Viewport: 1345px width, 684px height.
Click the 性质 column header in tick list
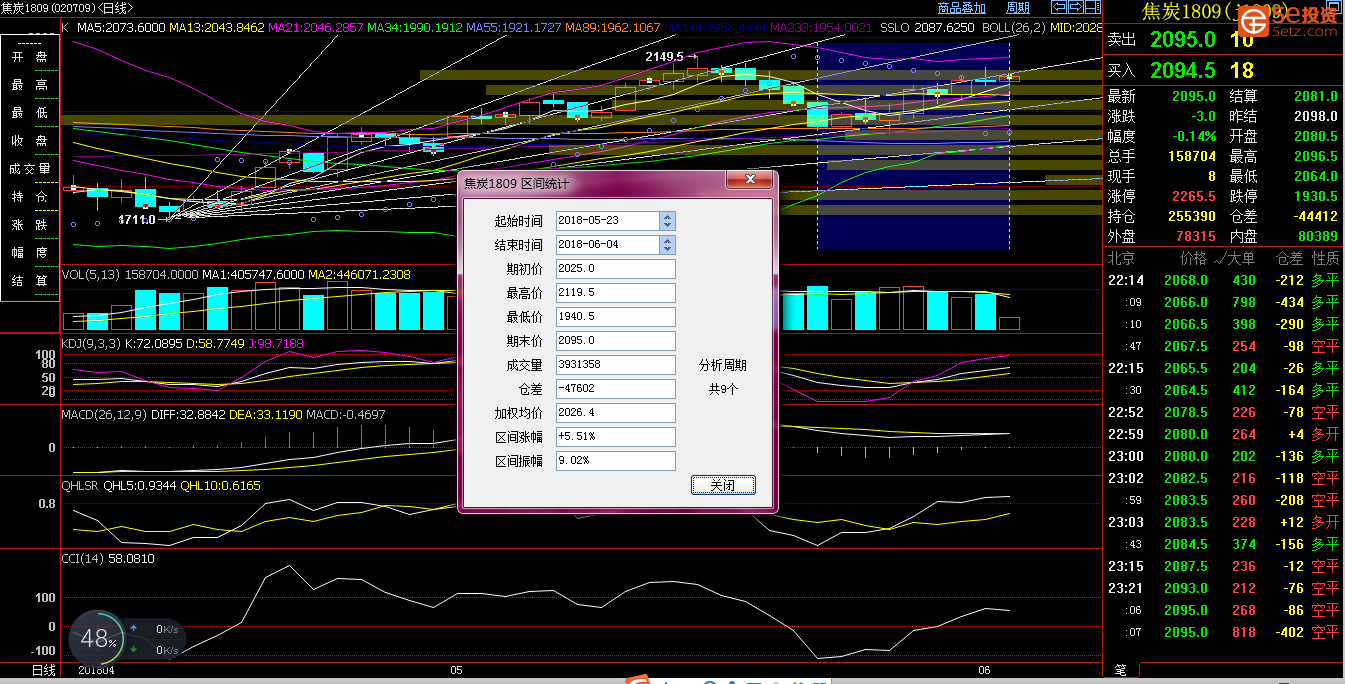[1325, 258]
